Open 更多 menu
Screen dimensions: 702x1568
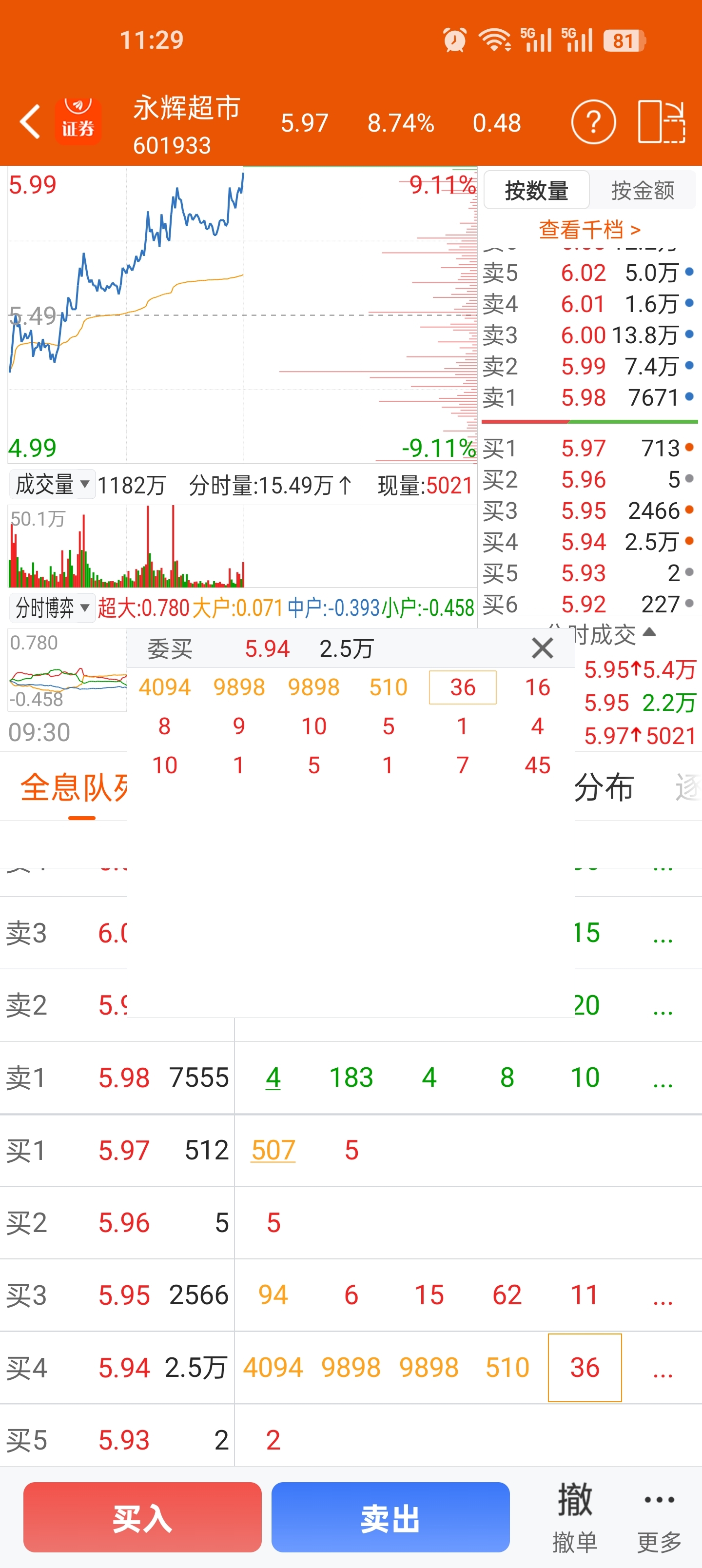660,1517
